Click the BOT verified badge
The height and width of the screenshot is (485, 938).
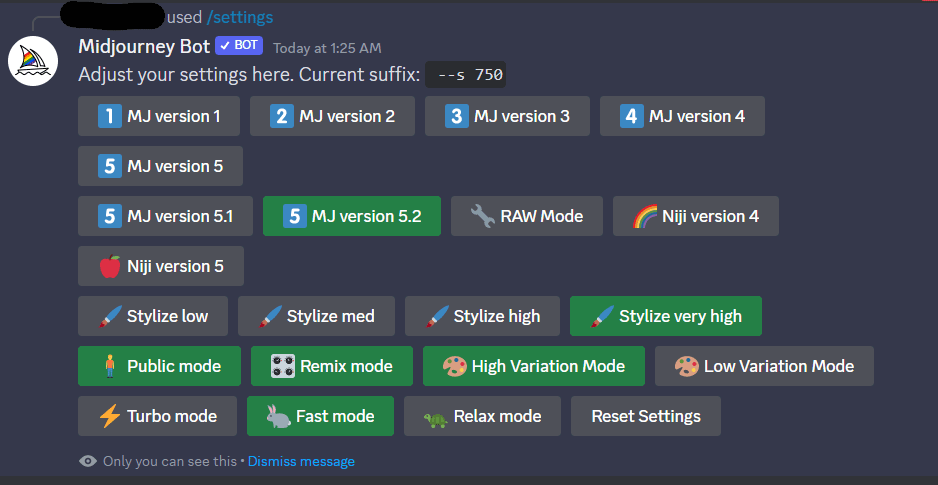pos(239,45)
